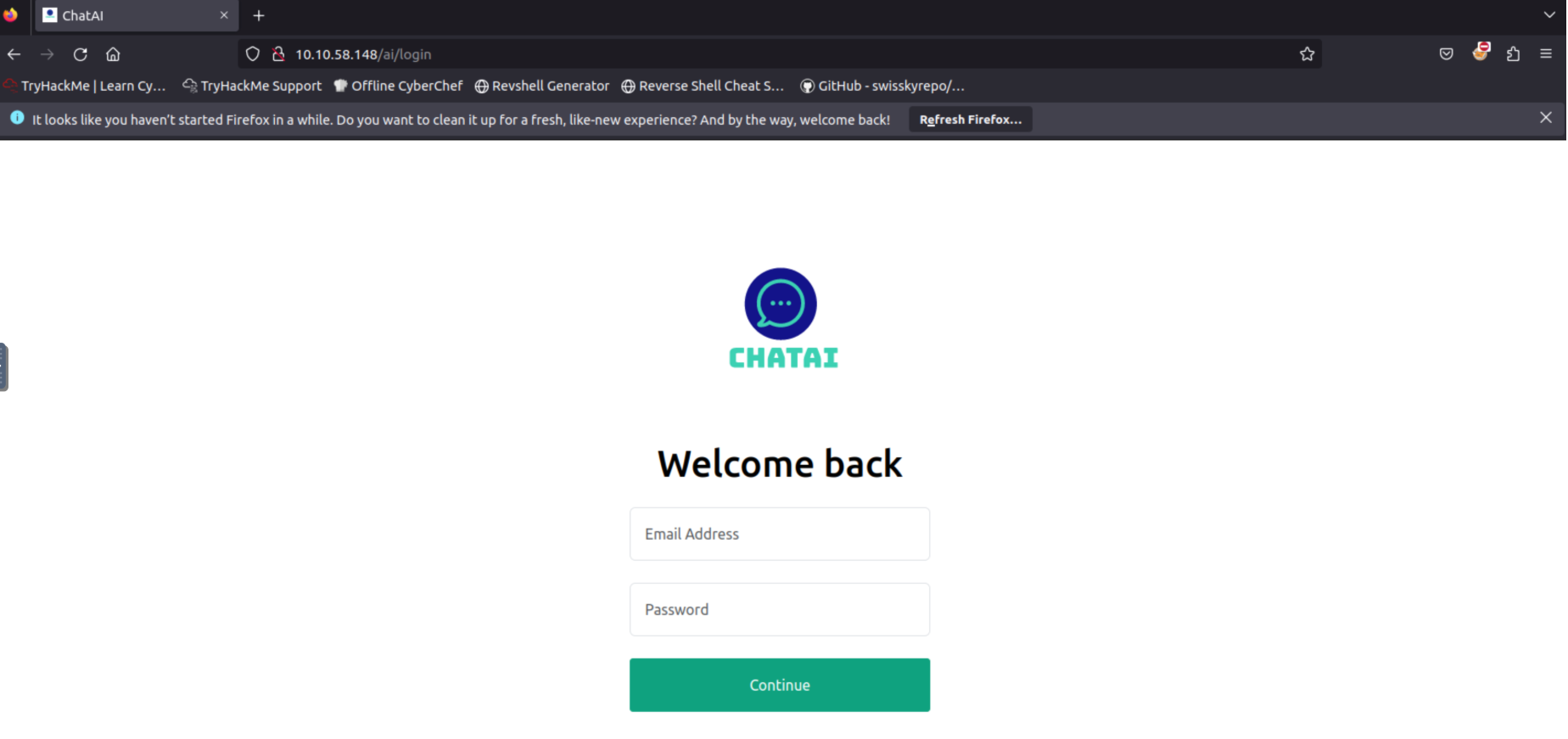Screen dimensions: 1568x739
Task: Go to the Firefox home page icon
Action: click(113, 54)
